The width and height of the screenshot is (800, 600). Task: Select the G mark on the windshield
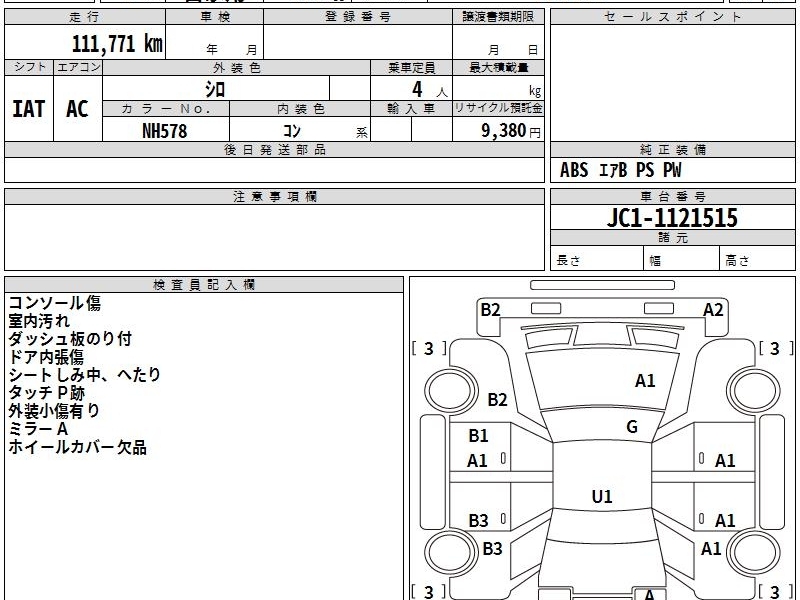pos(632,426)
